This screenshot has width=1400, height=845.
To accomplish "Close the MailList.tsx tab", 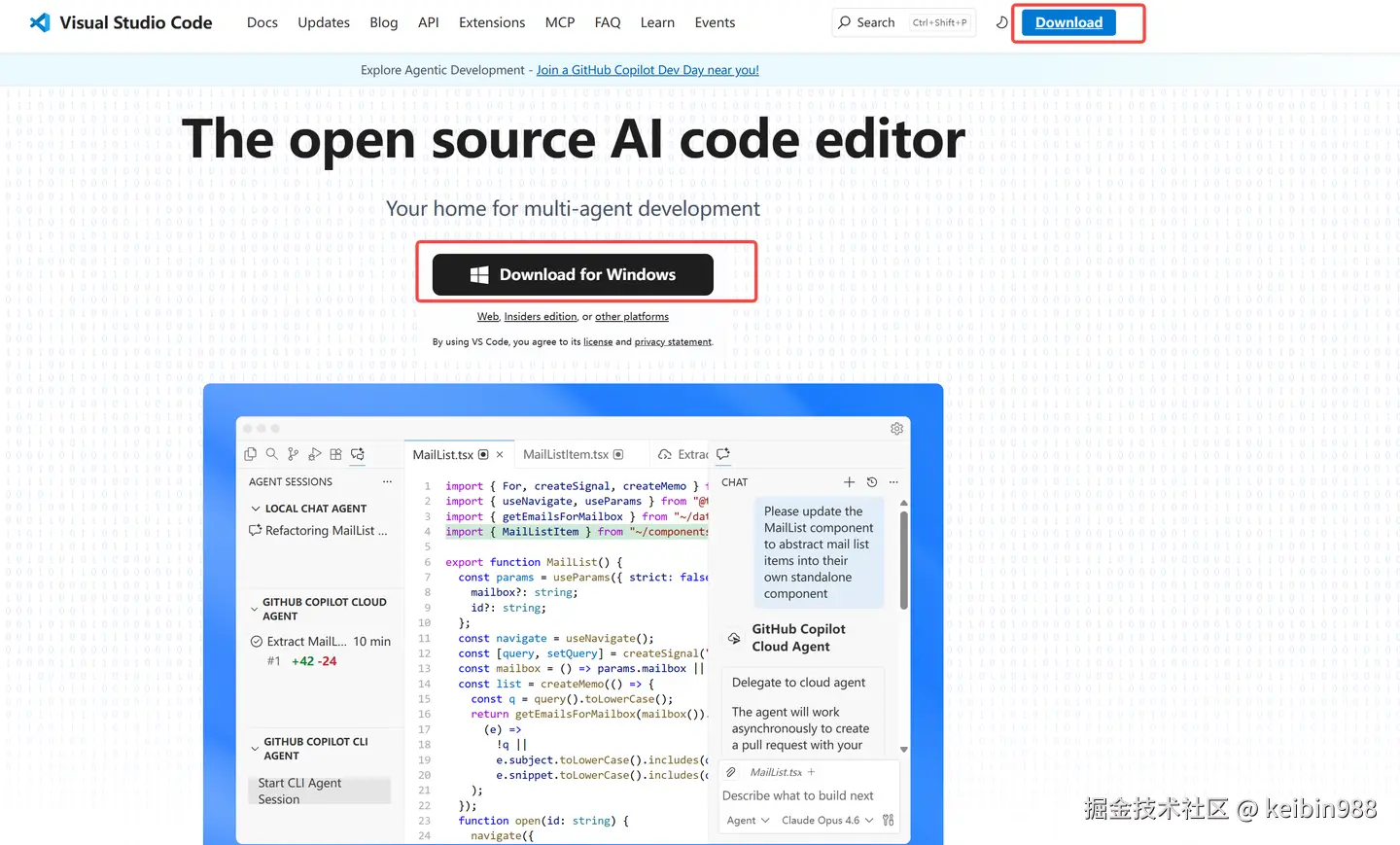I will click(500, 454).
